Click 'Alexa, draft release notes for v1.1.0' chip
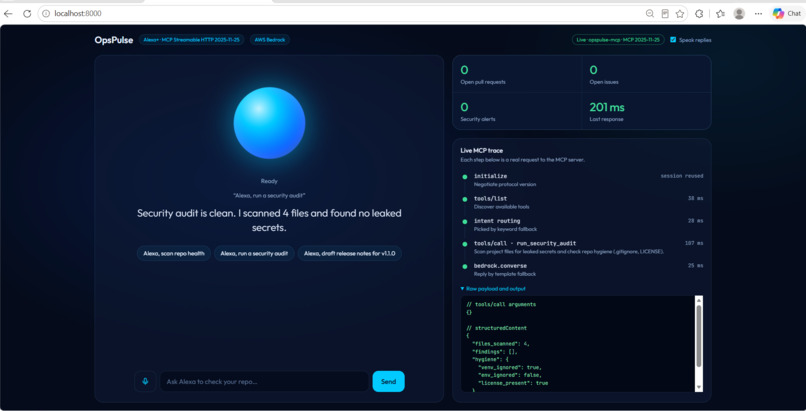Screen dimensions: 806x411 [x=350, y=253]
